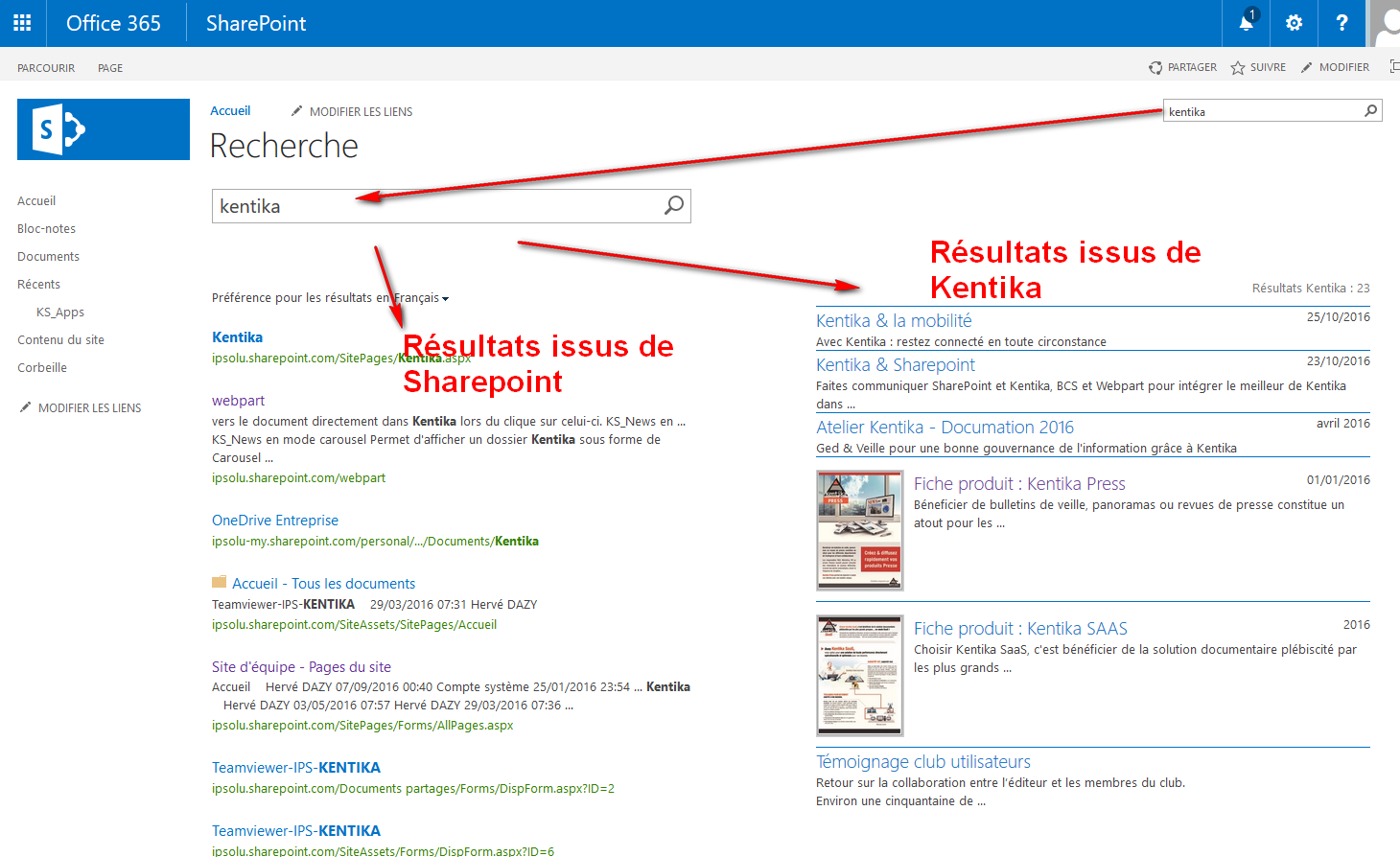Image resolution: width=1400 pixels, height=857 pixels.
Task: Open the Office 365 app launcher grid
Action: click(23, 23)
